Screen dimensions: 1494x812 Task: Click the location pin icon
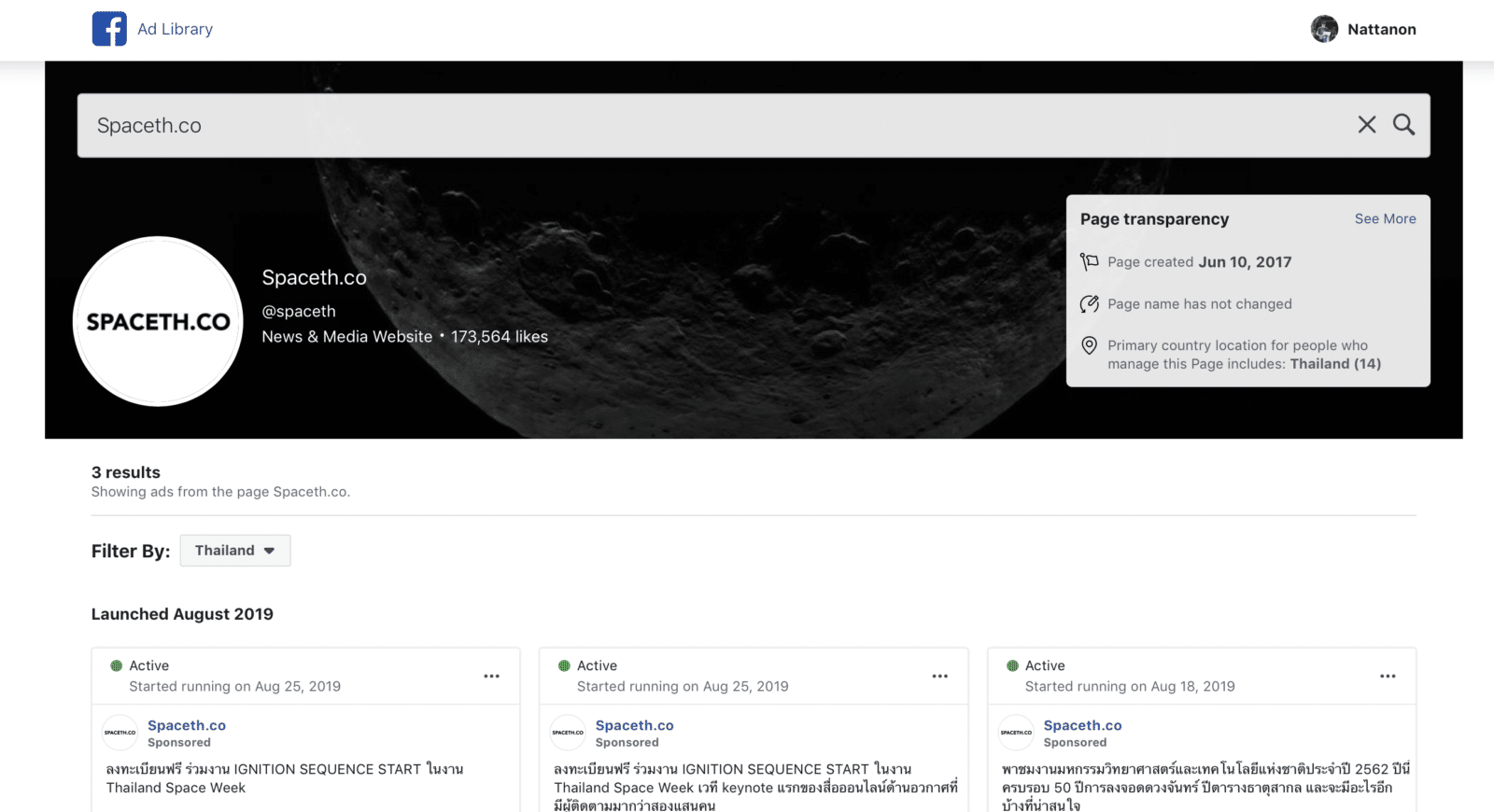point(1089,346)
